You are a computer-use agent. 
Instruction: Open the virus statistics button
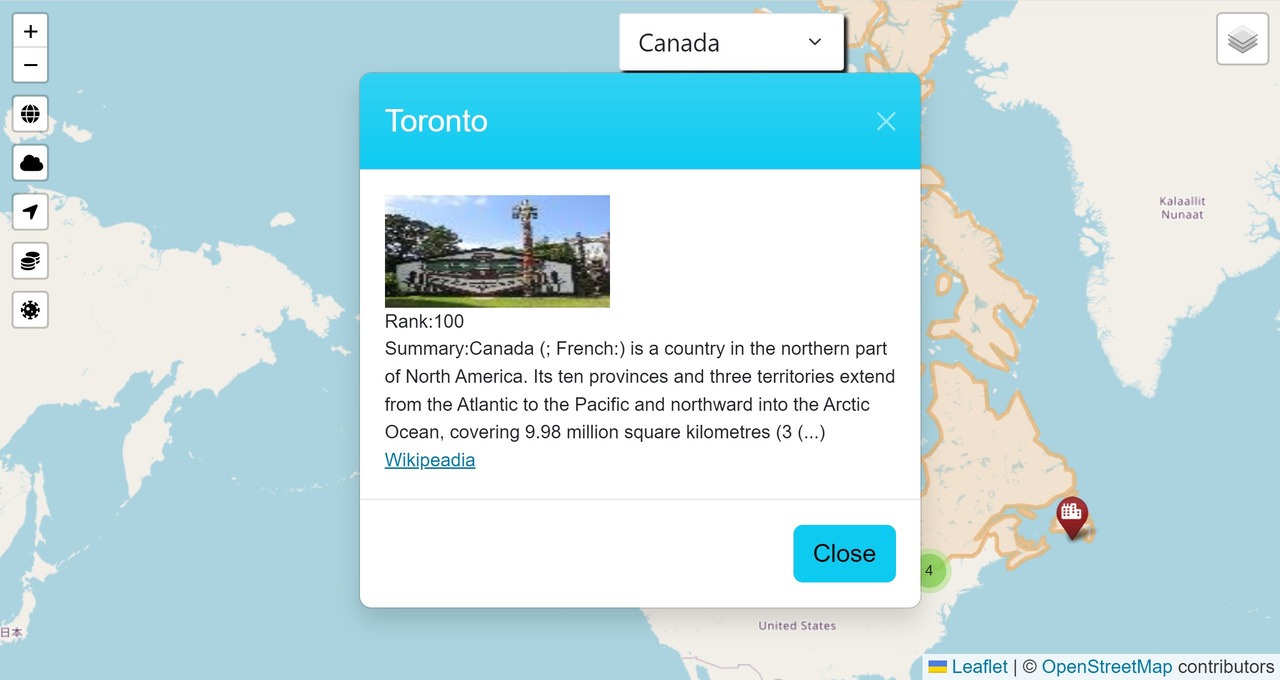30,310
